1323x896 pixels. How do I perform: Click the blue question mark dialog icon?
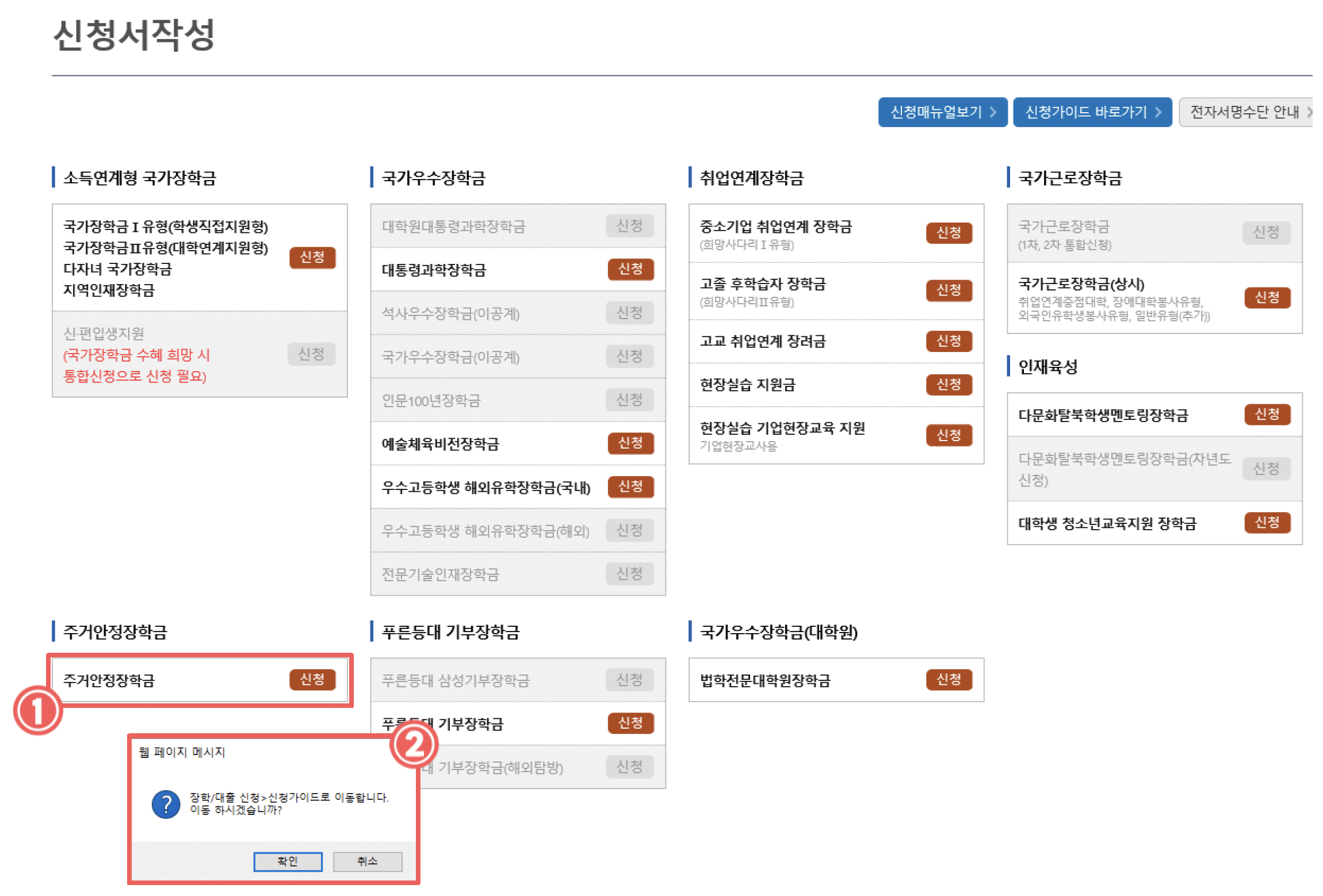pos(166,803)
